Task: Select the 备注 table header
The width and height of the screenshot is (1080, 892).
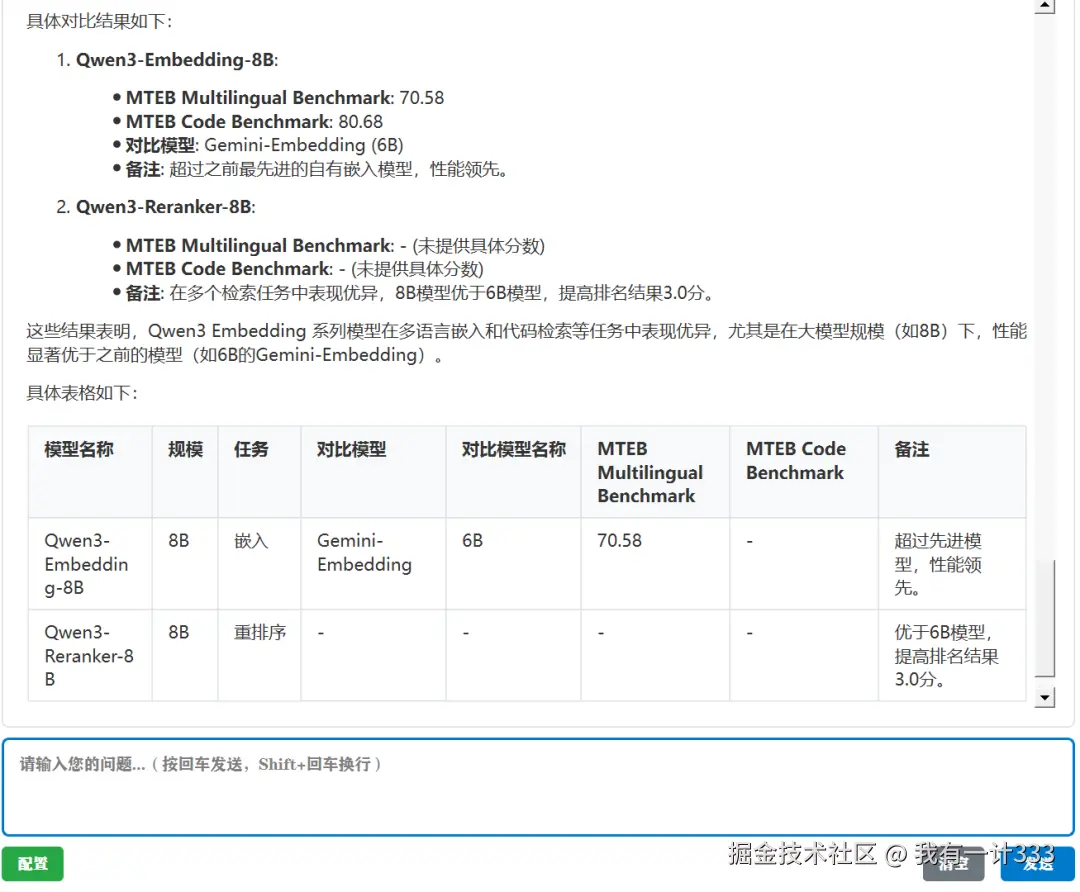Action: 910,449
